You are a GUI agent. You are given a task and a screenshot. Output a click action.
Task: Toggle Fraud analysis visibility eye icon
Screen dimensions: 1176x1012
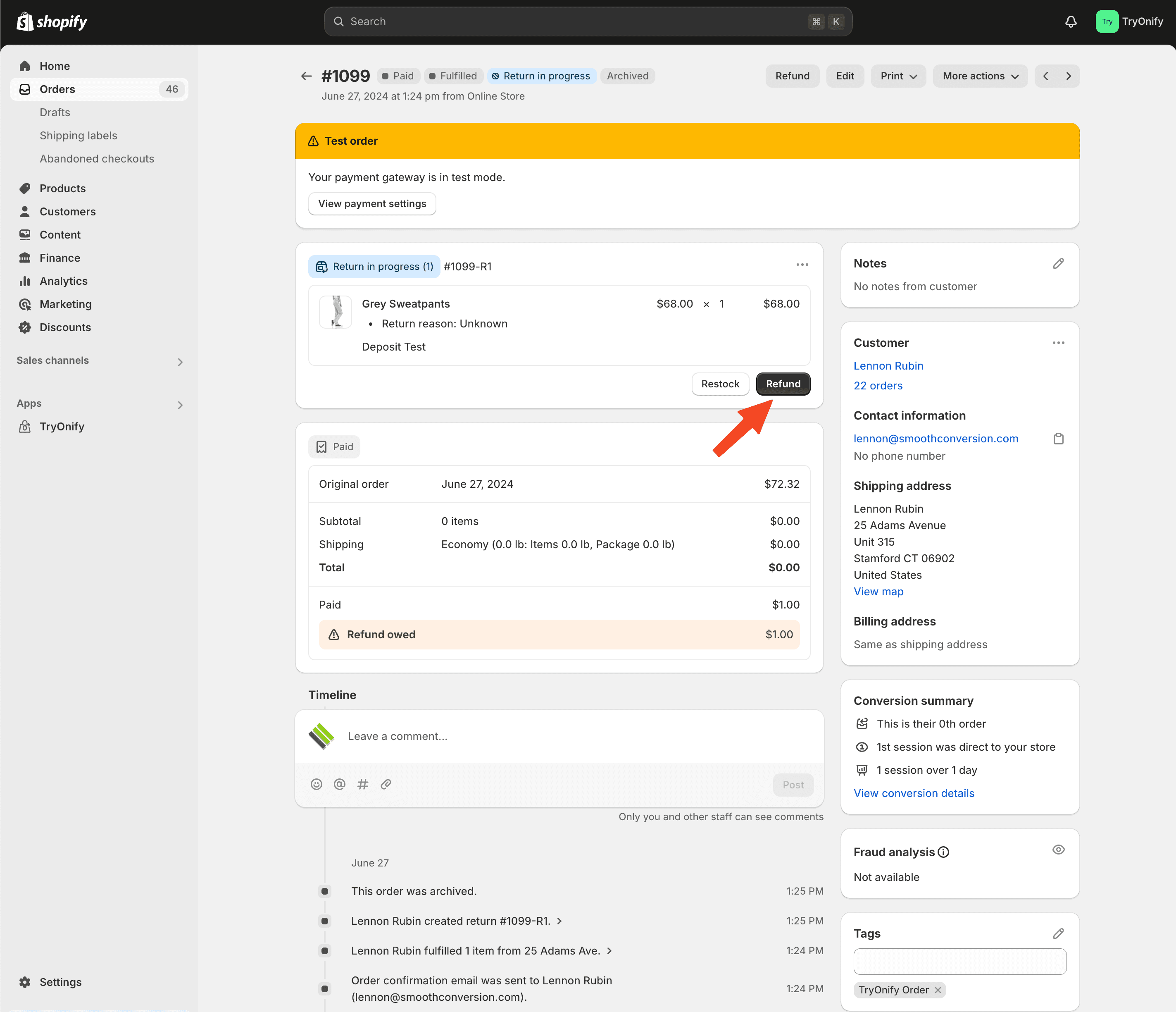pyautogui.click(x=1058, y=850)
